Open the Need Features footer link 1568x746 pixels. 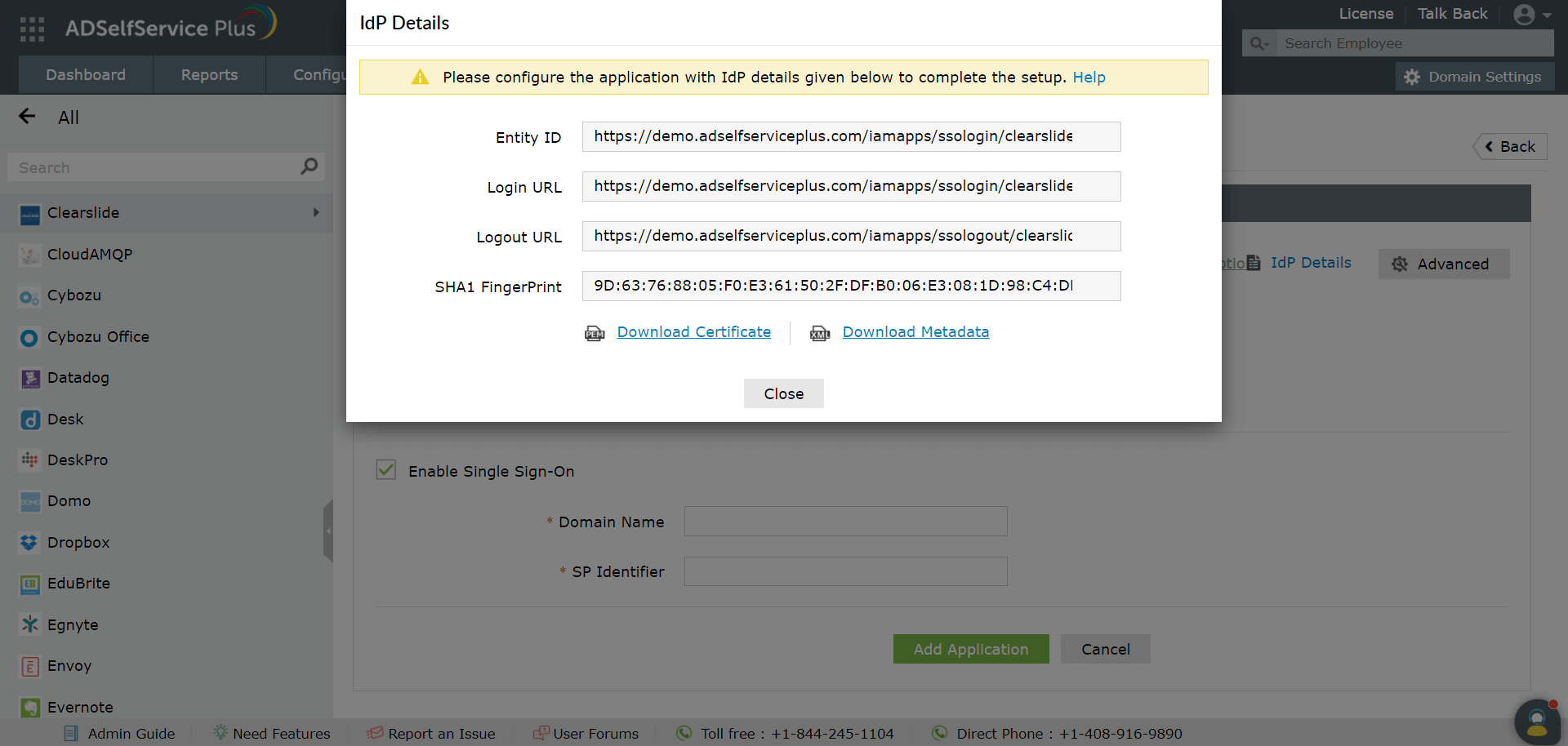(282, 734)
